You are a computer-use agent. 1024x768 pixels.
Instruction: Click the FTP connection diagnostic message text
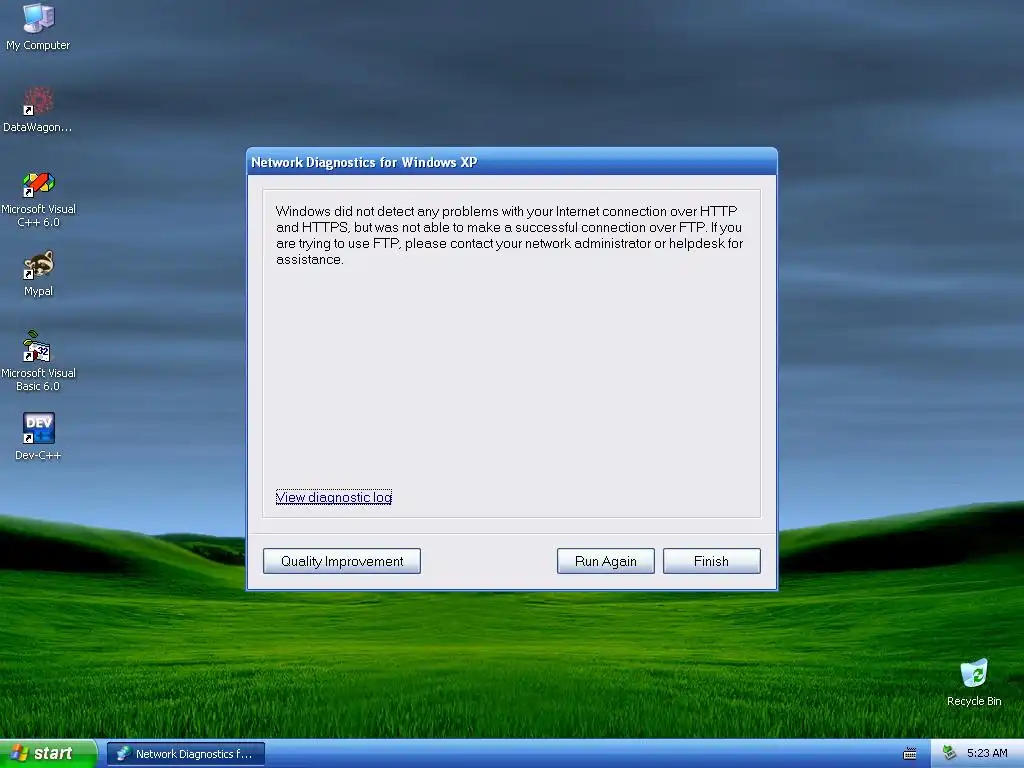click(x=509, y=235)
